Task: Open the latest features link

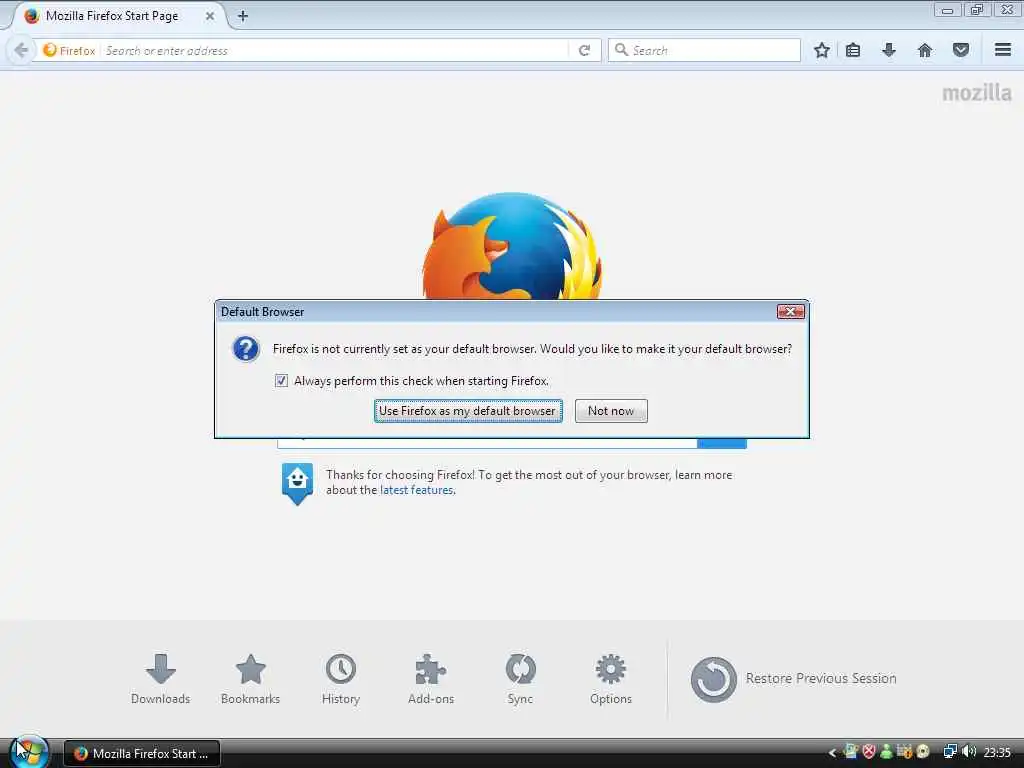Action: point(417,490)
